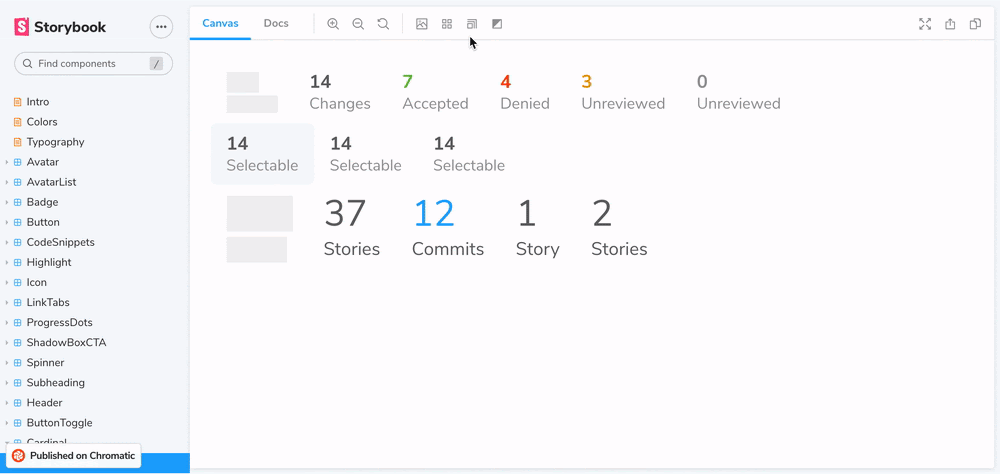Image resolution: width=1000 pixels, height=474 pixels.
Task: Click the zoom in icon
Action: coord(333,24)
